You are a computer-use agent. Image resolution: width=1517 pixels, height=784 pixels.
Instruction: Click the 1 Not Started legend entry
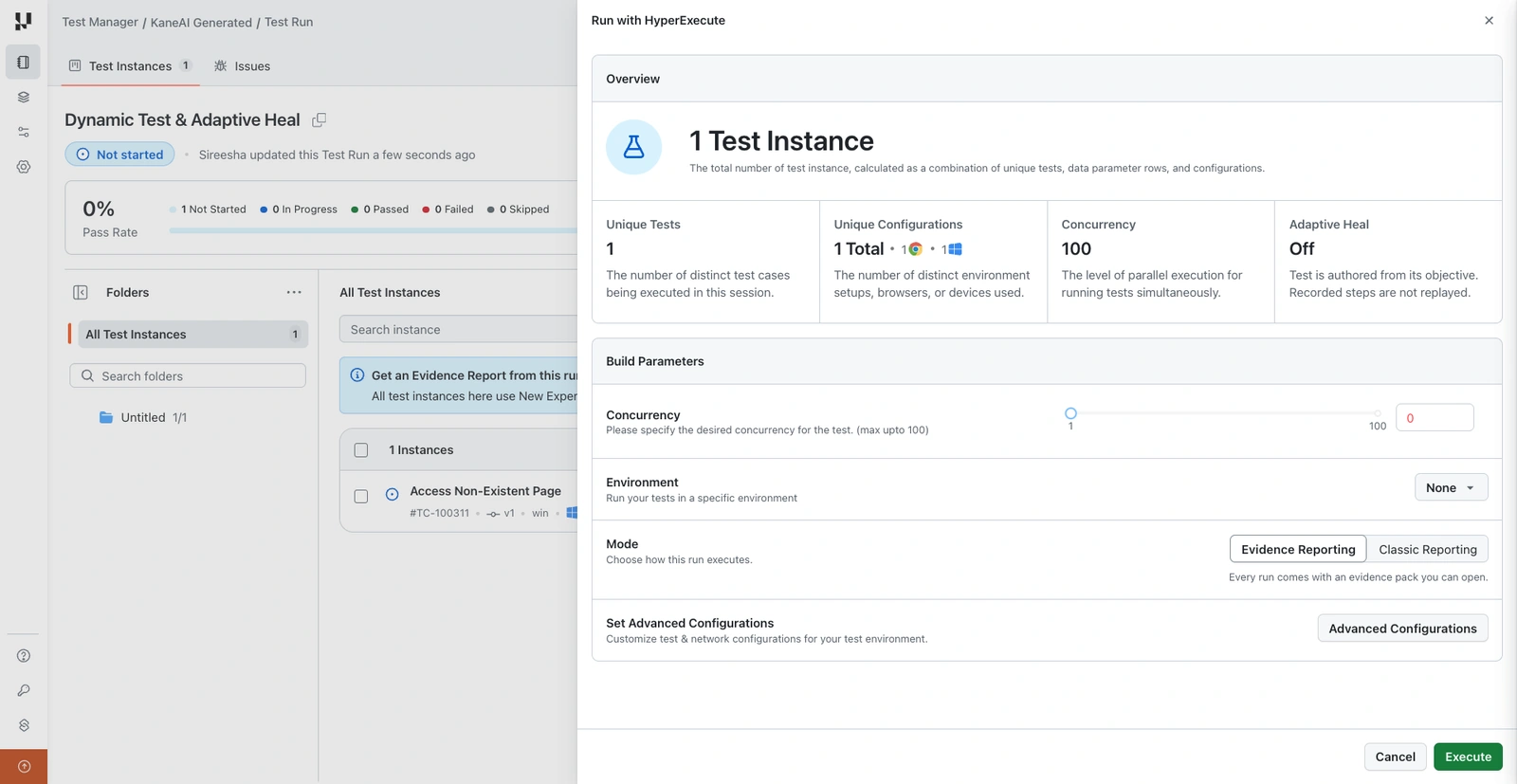tap(208, 210)
